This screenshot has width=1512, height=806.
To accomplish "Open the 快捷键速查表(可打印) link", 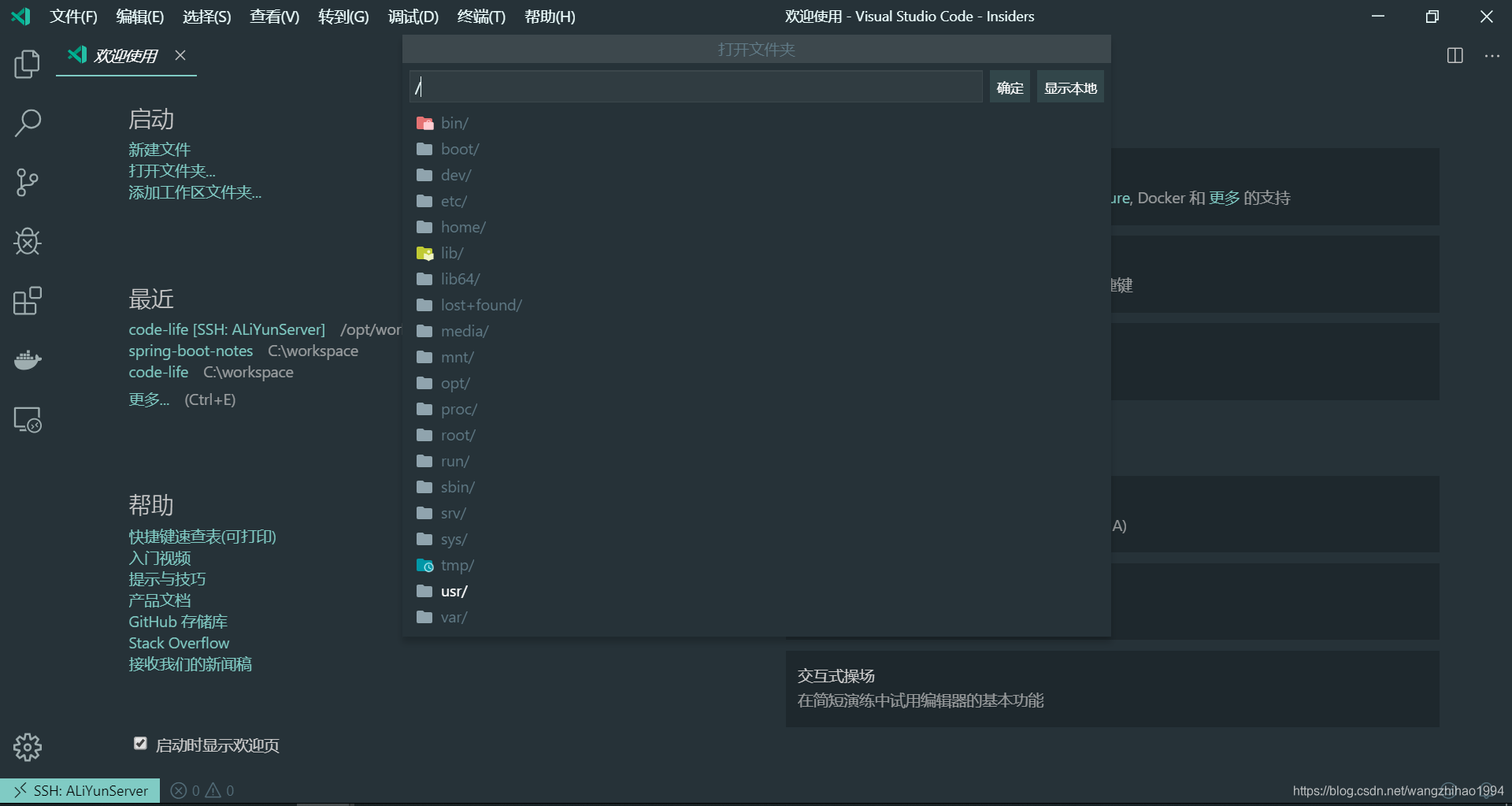I will [x=202, y=537].
